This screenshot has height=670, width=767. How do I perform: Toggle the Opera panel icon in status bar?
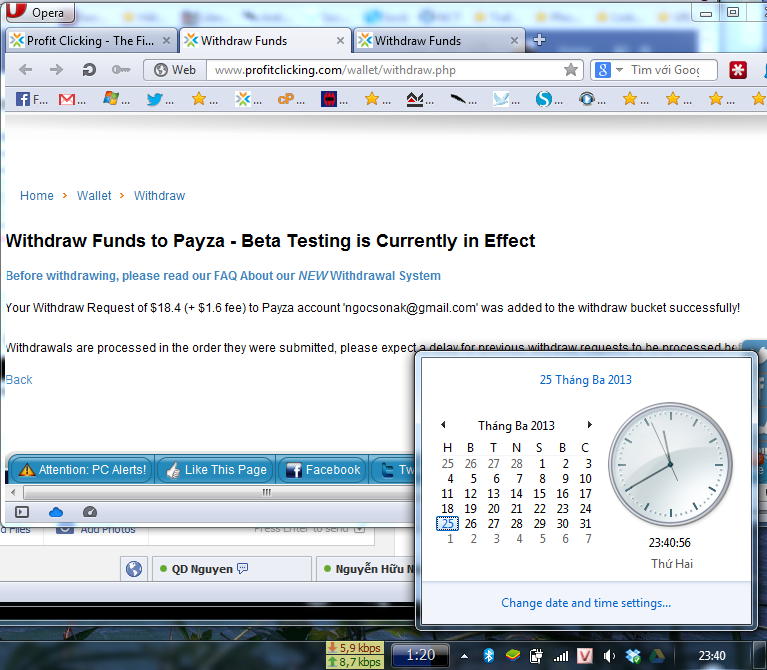click(22, 512)
